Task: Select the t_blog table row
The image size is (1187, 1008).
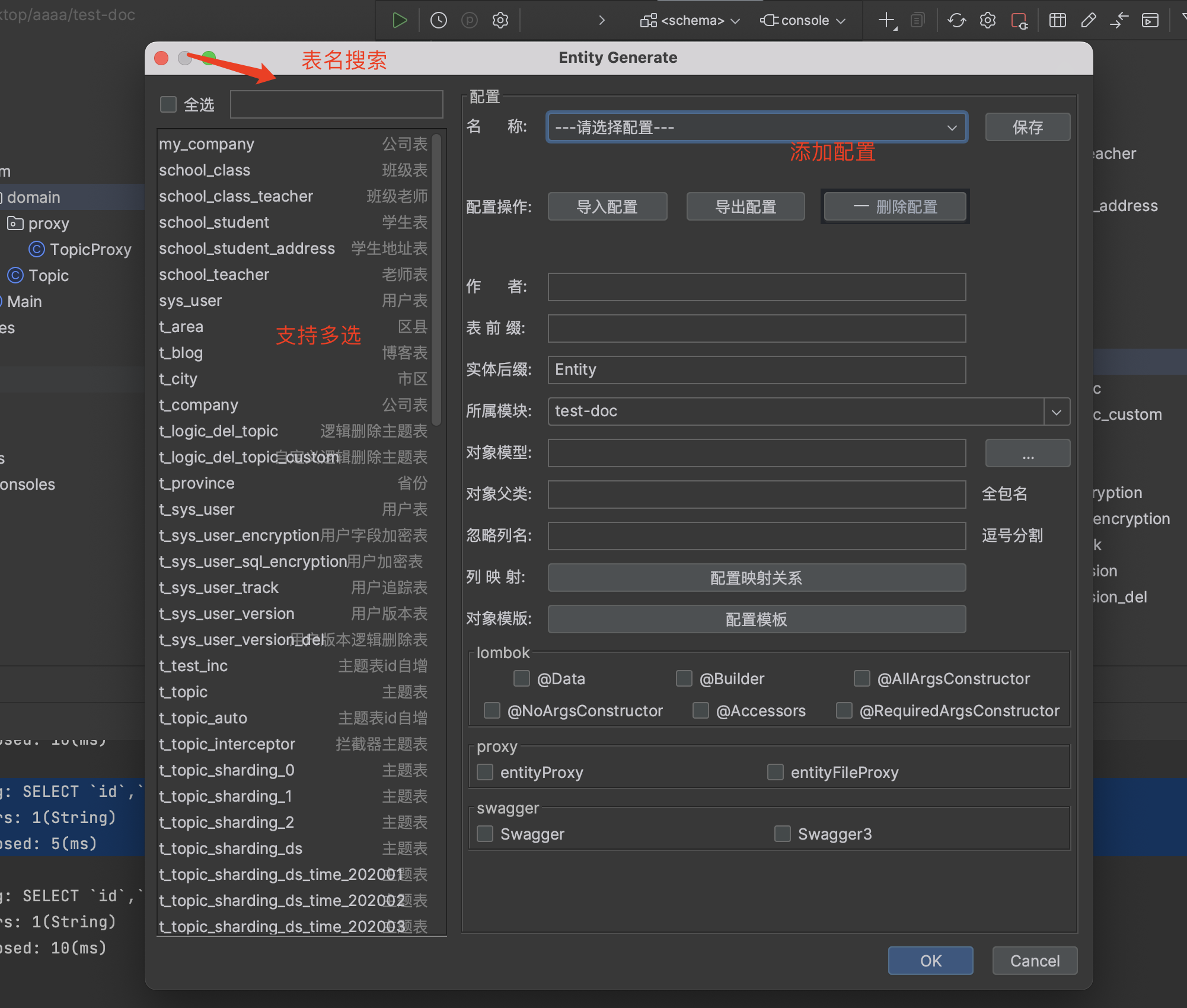Action: click(293, 352)
